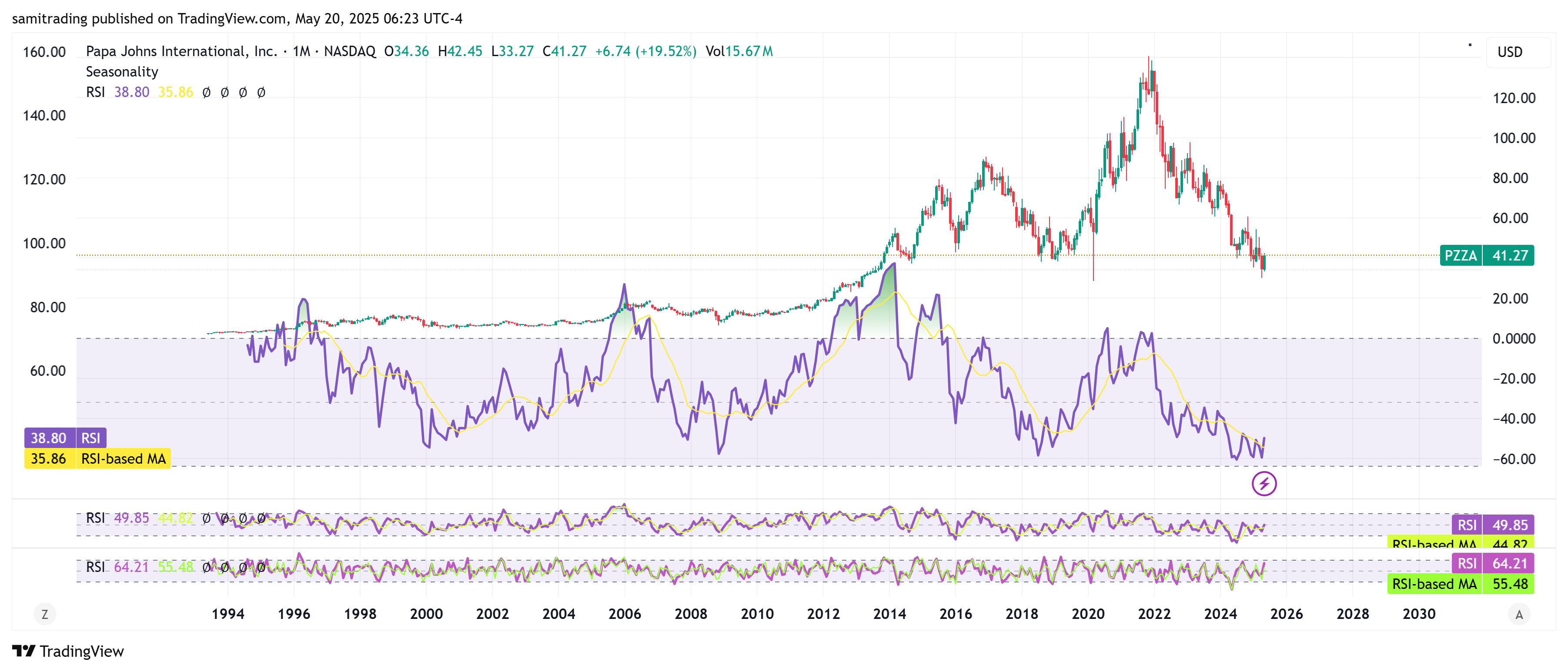Click the TradingView logo at bottom

coord(68,651)
